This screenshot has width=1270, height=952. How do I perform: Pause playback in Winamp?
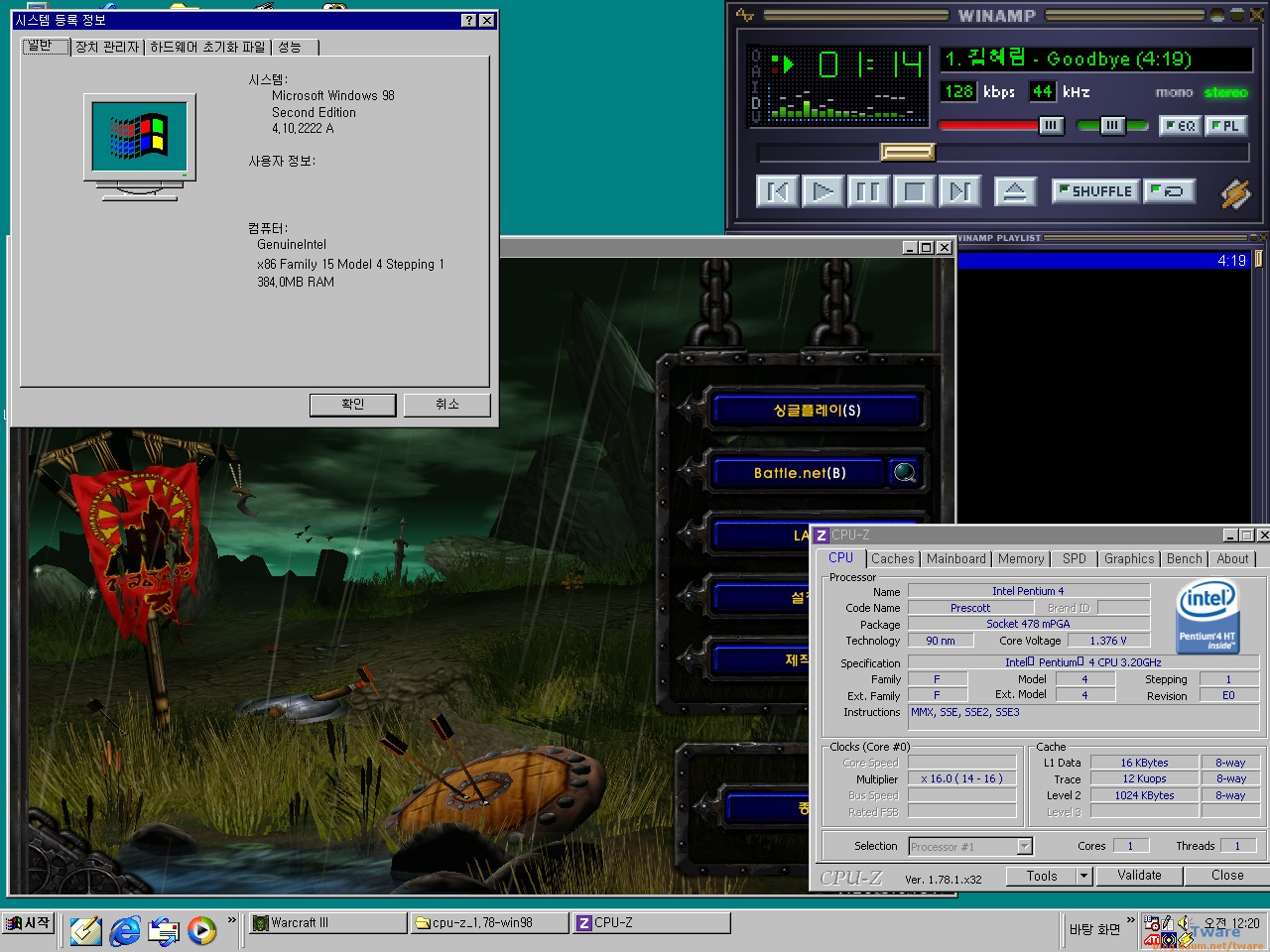click(868, 190)
